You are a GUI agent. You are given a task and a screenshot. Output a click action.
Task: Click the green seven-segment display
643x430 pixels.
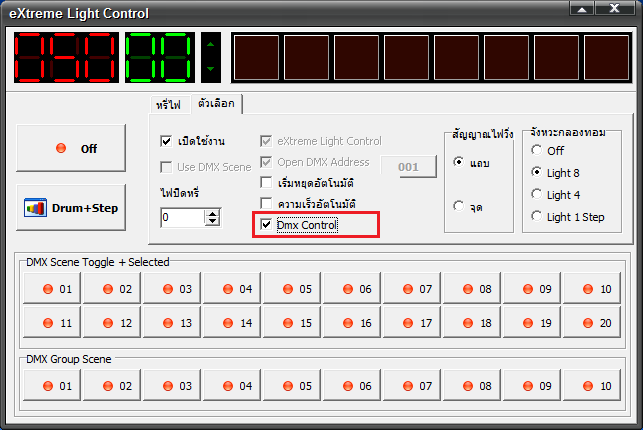pos(160,57)
